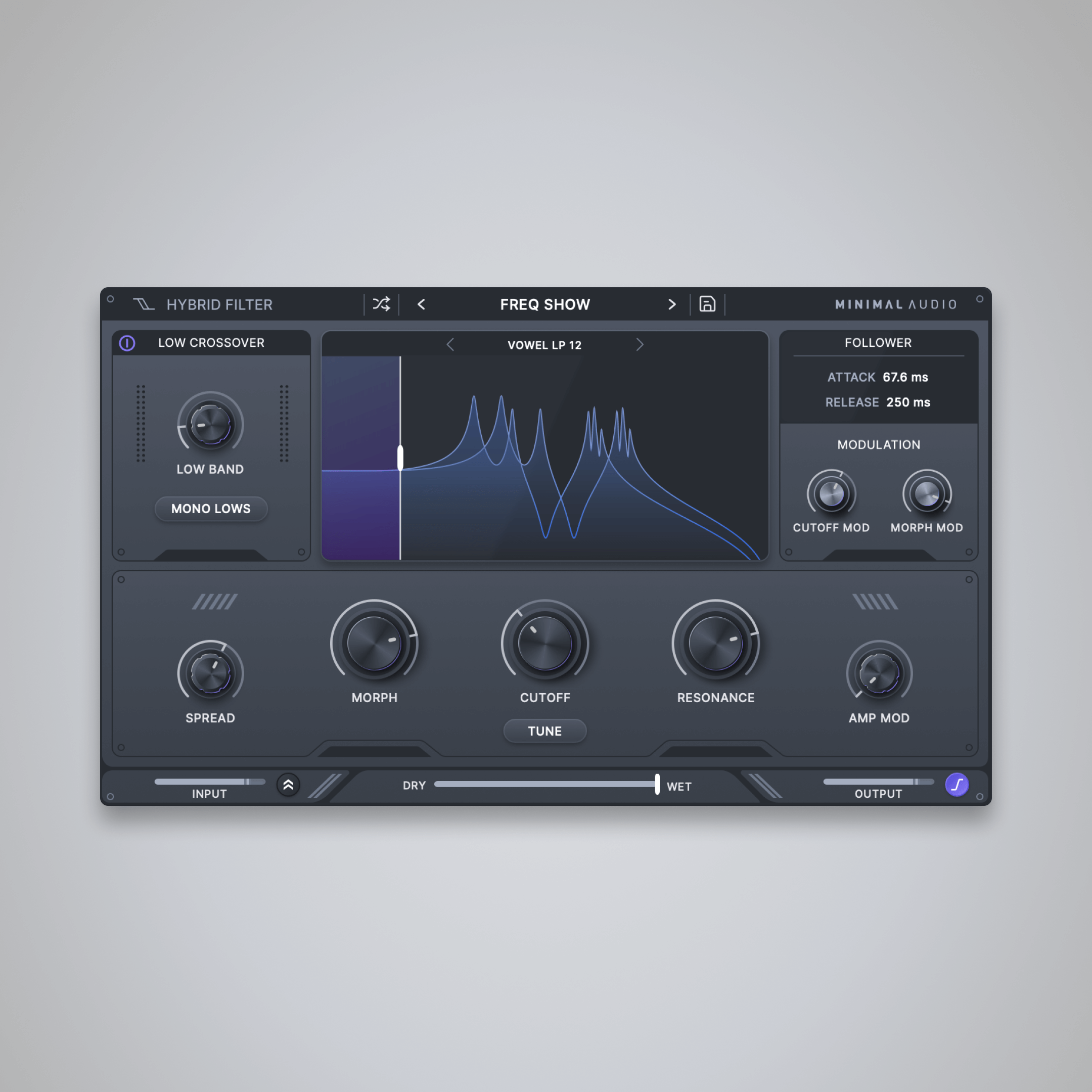Click the double chevron icon near Input
This screenshot has height=1092, width=1092.
tap(288, 785)
